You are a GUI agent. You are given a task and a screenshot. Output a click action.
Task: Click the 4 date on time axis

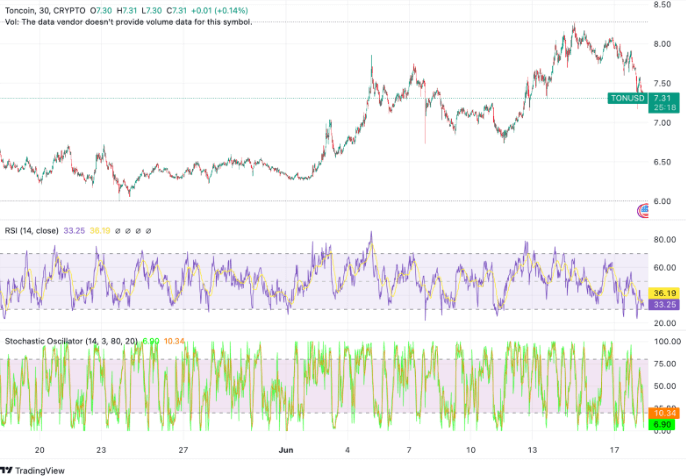point(347,450)
